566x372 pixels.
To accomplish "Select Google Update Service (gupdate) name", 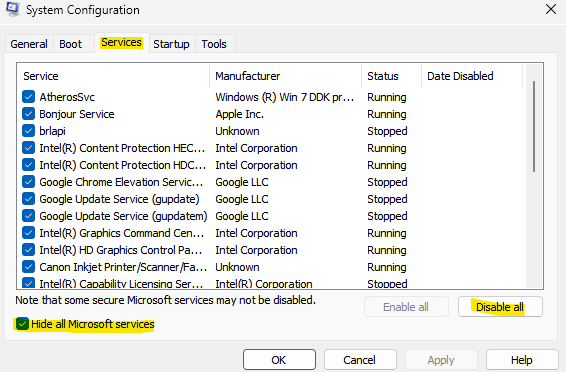I will point(119,199).
